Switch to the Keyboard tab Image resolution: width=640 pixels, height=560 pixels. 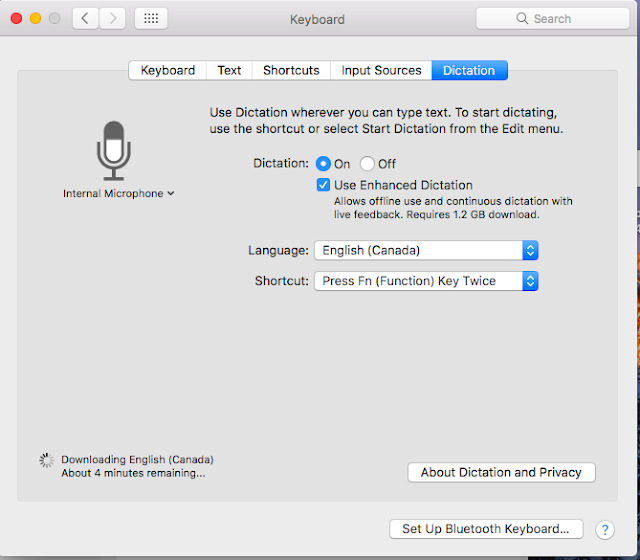tap(168, 70)
